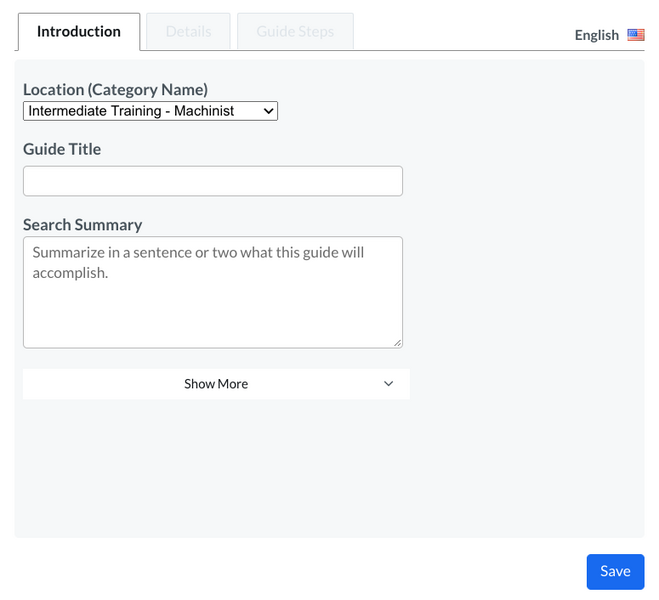659x600 pixels.
Task: Click the placeholder text in Search Summary
Action: coord(198,262)
